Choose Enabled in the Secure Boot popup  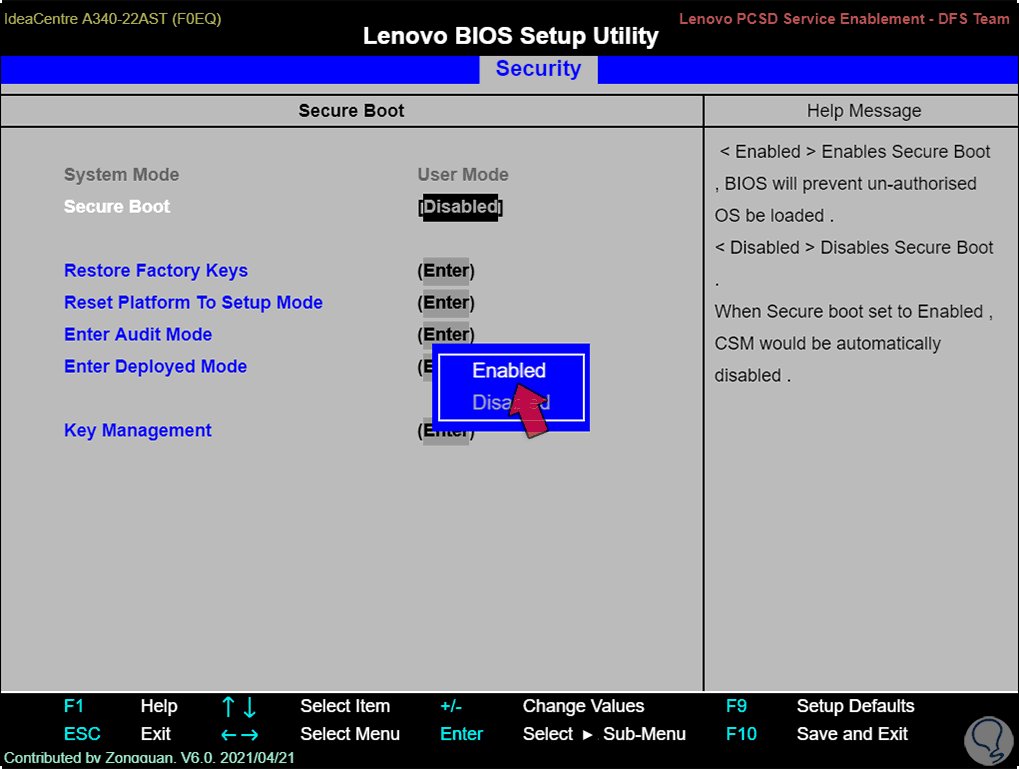(509, 371)
